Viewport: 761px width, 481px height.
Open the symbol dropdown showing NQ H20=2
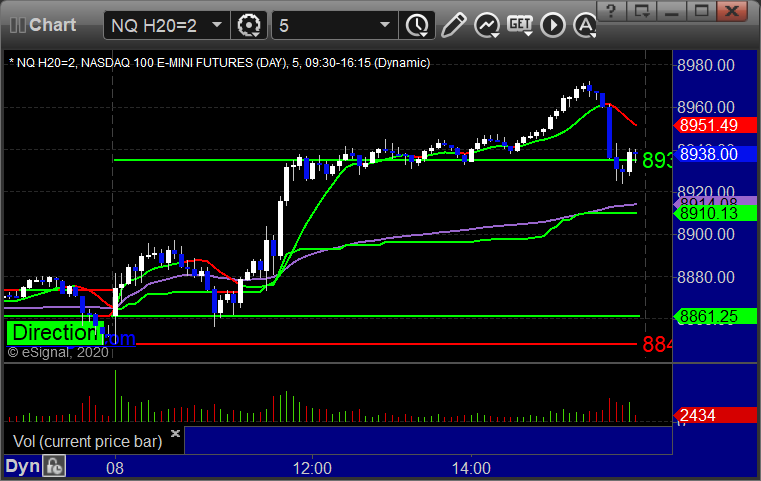pos(166,25)
